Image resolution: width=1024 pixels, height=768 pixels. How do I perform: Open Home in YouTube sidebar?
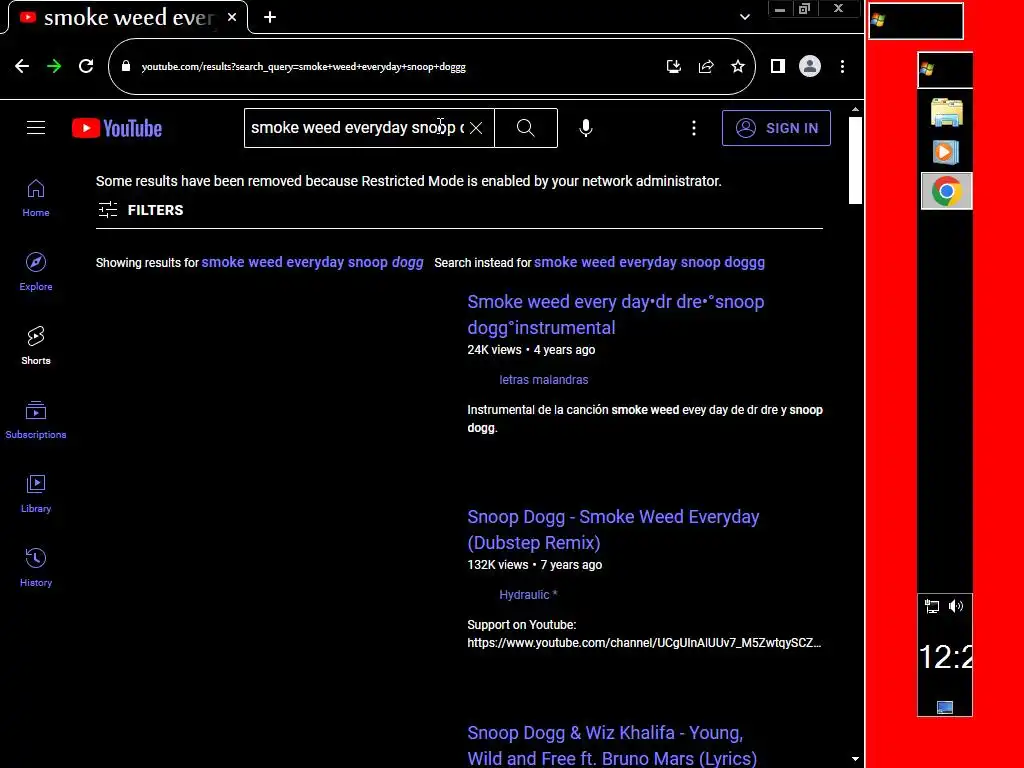(36, 198)
